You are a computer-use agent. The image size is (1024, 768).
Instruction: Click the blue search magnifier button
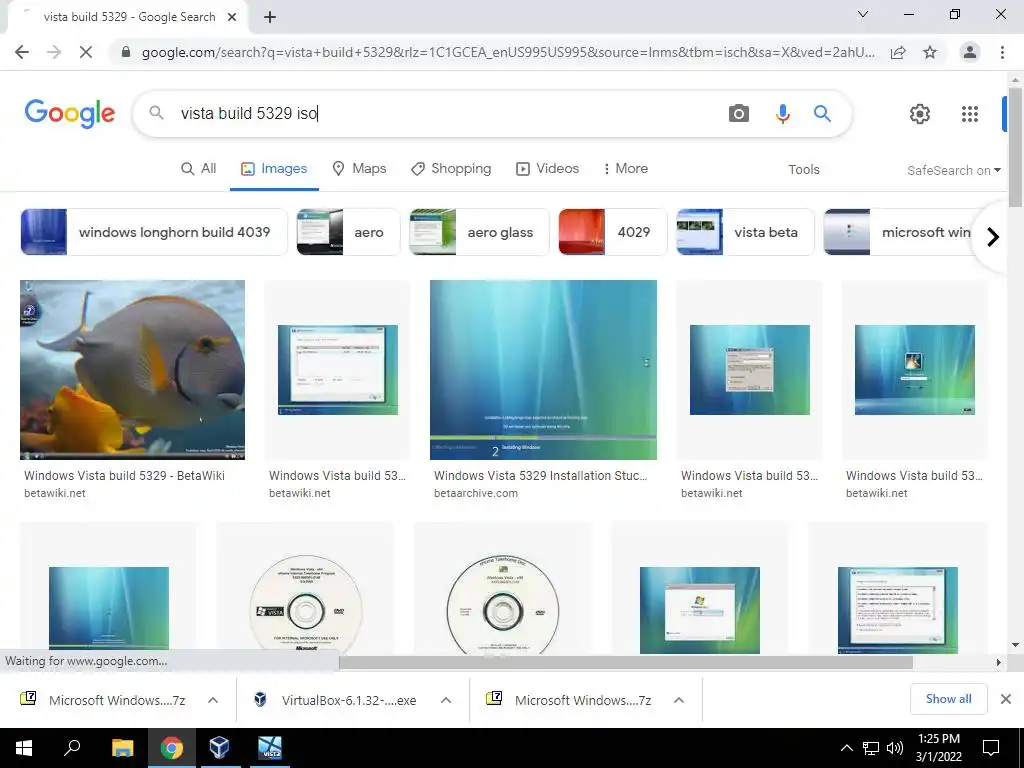click(822, 114)
